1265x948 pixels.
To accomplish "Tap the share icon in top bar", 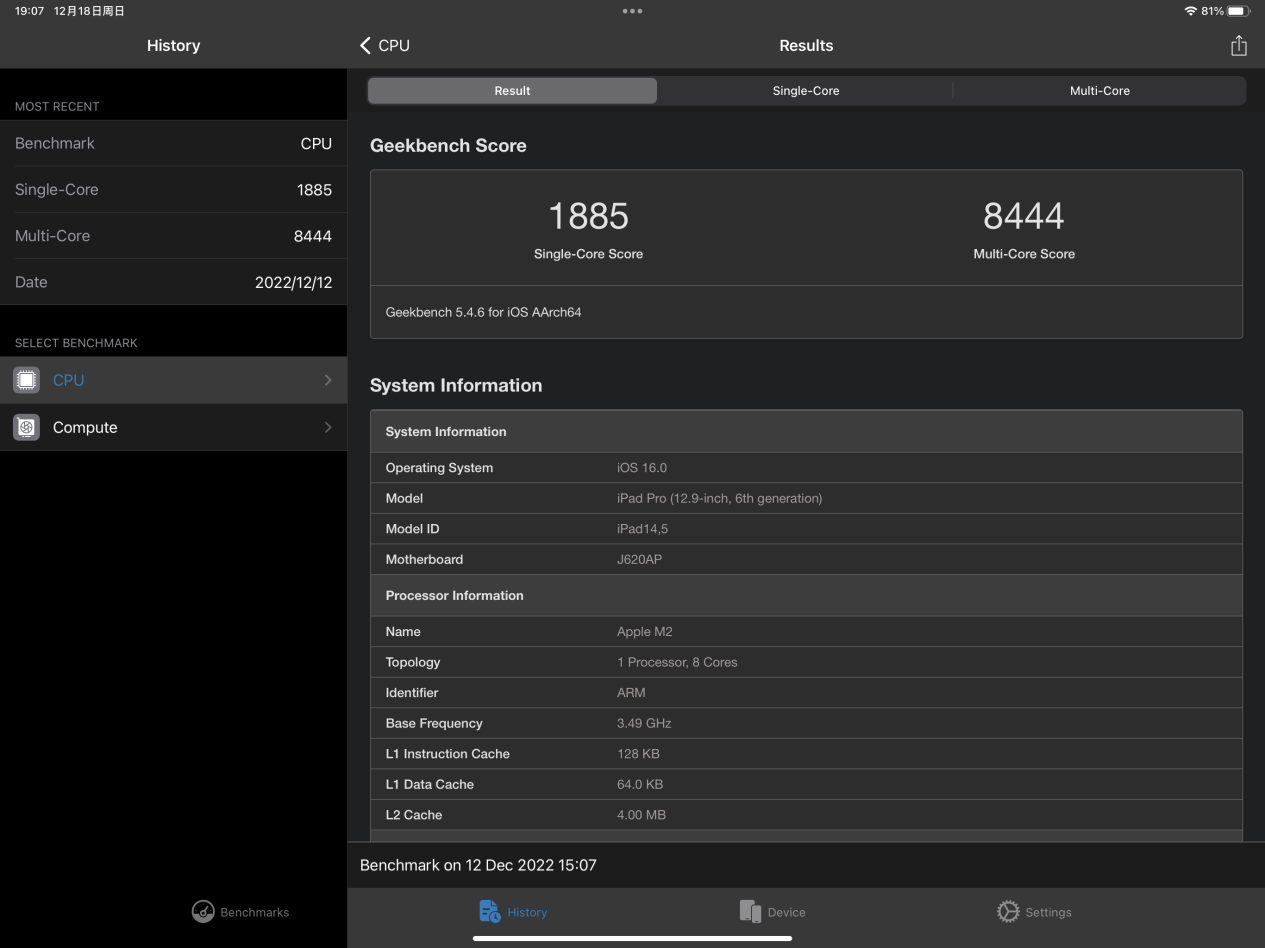I will pos(1238,45).
